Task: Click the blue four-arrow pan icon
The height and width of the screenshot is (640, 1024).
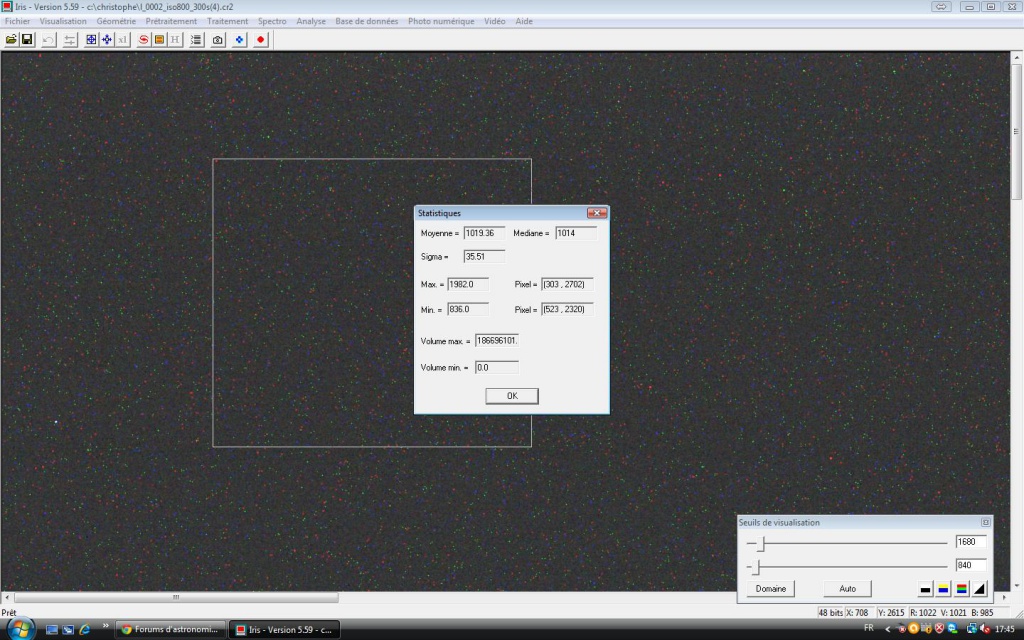Action: [106, 40]
